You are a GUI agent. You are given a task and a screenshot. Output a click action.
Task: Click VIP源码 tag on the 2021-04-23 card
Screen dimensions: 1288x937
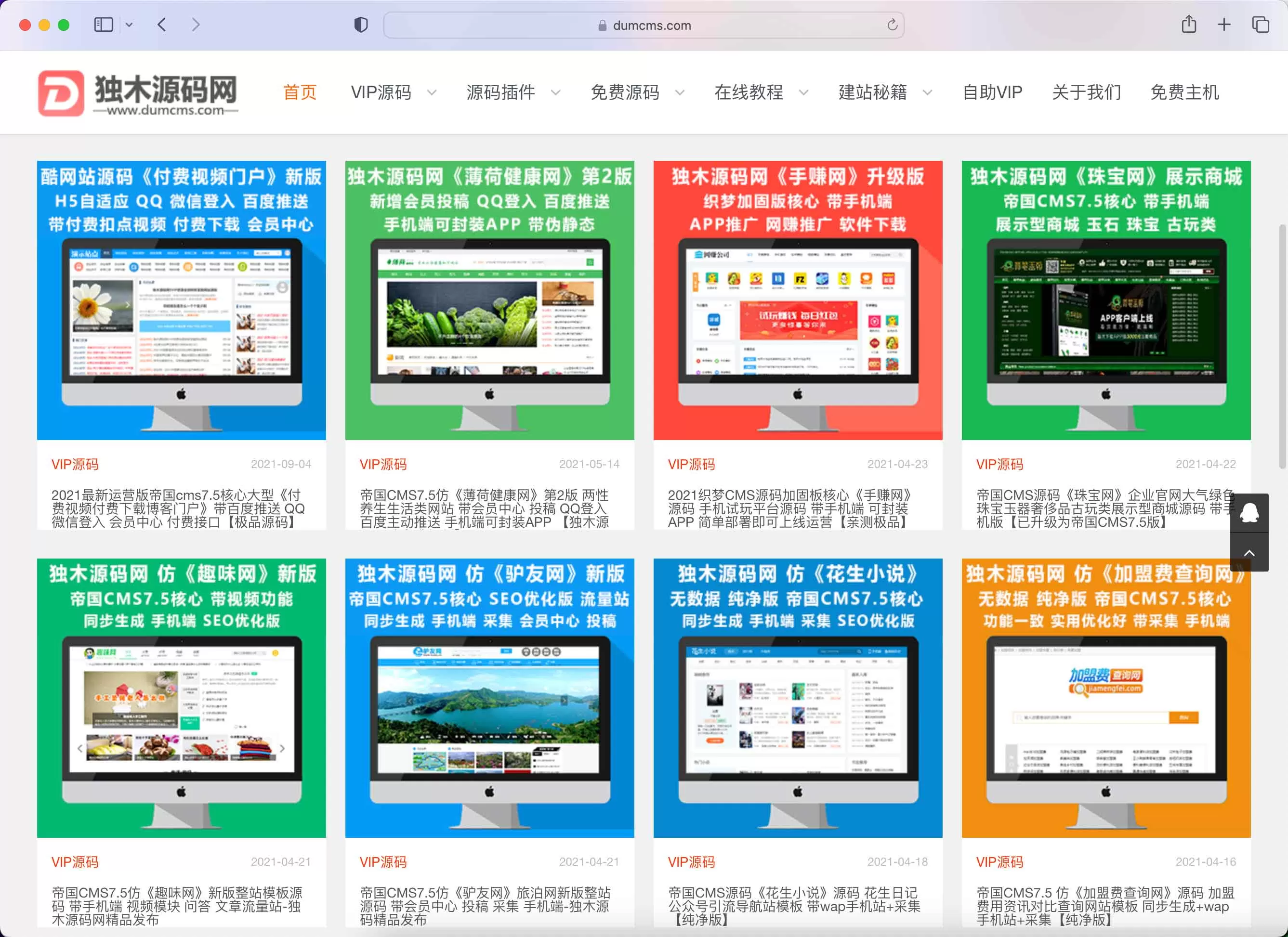tap(691, 464)
